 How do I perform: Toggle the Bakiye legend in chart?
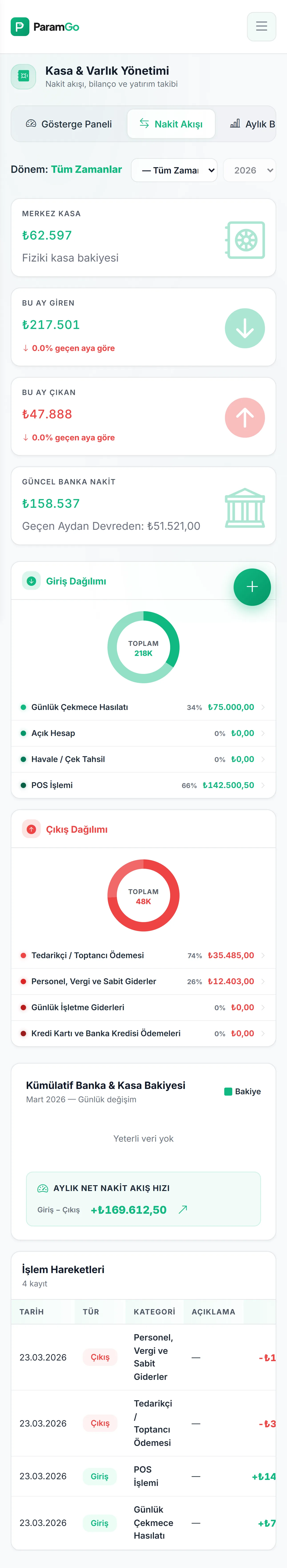[243, 1091]
